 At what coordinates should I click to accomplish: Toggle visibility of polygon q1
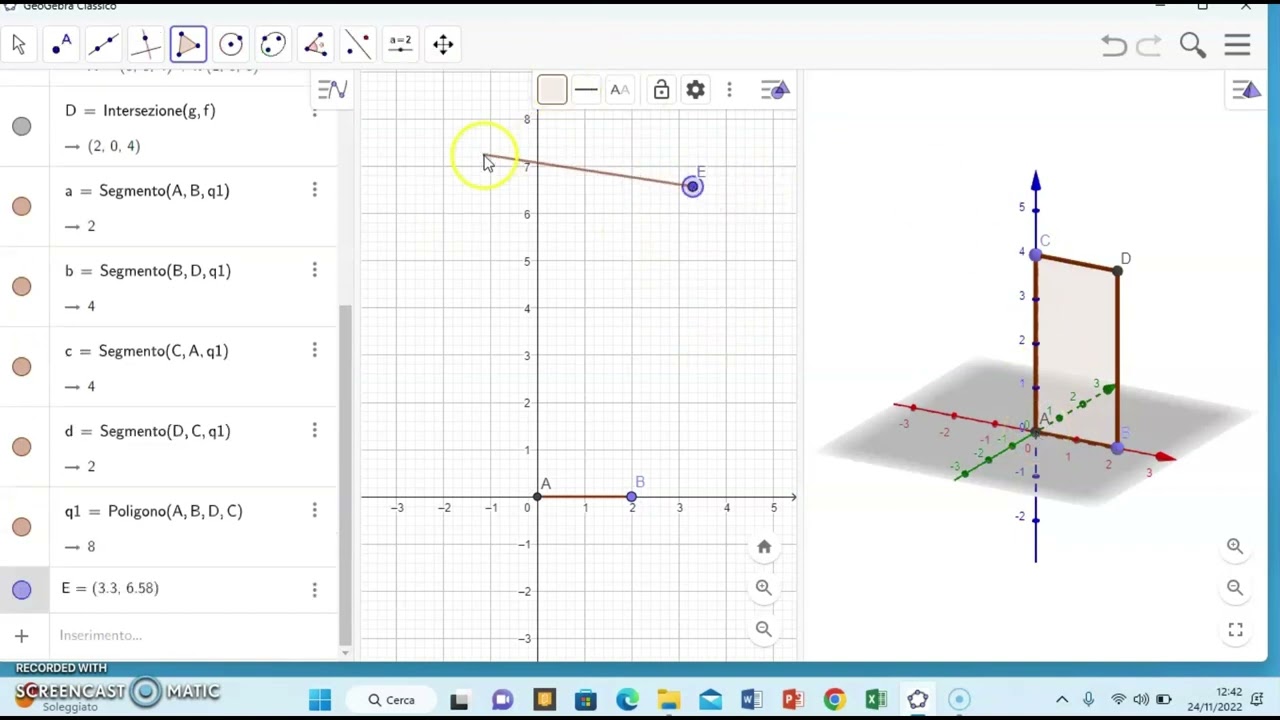click(x=21, y=526)
